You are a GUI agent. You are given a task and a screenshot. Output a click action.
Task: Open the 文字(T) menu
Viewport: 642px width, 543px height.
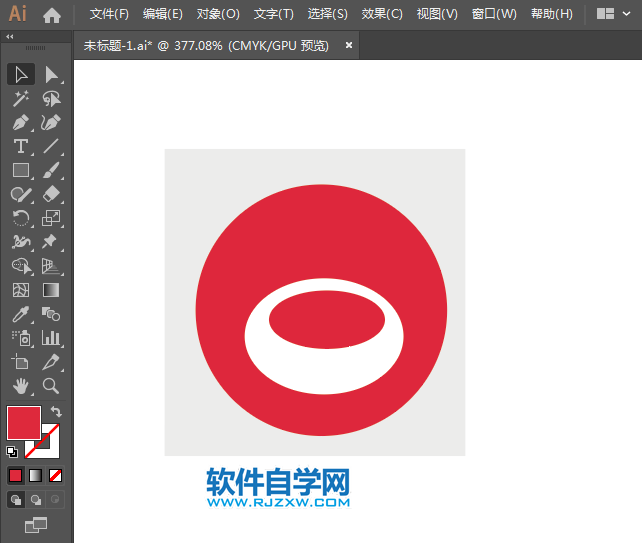[x=274, y=14]
